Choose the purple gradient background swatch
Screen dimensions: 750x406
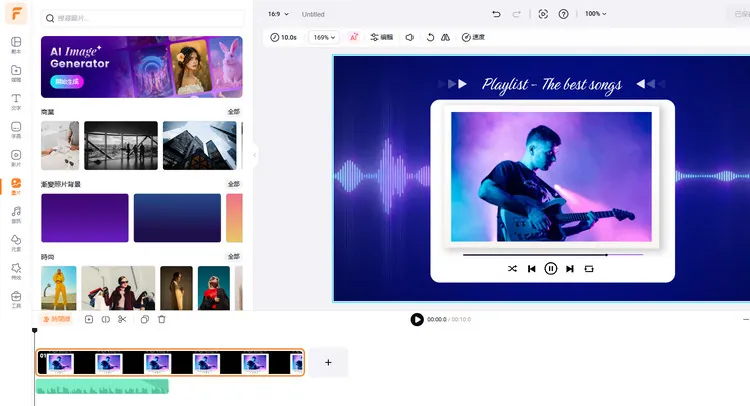point(85,218)
